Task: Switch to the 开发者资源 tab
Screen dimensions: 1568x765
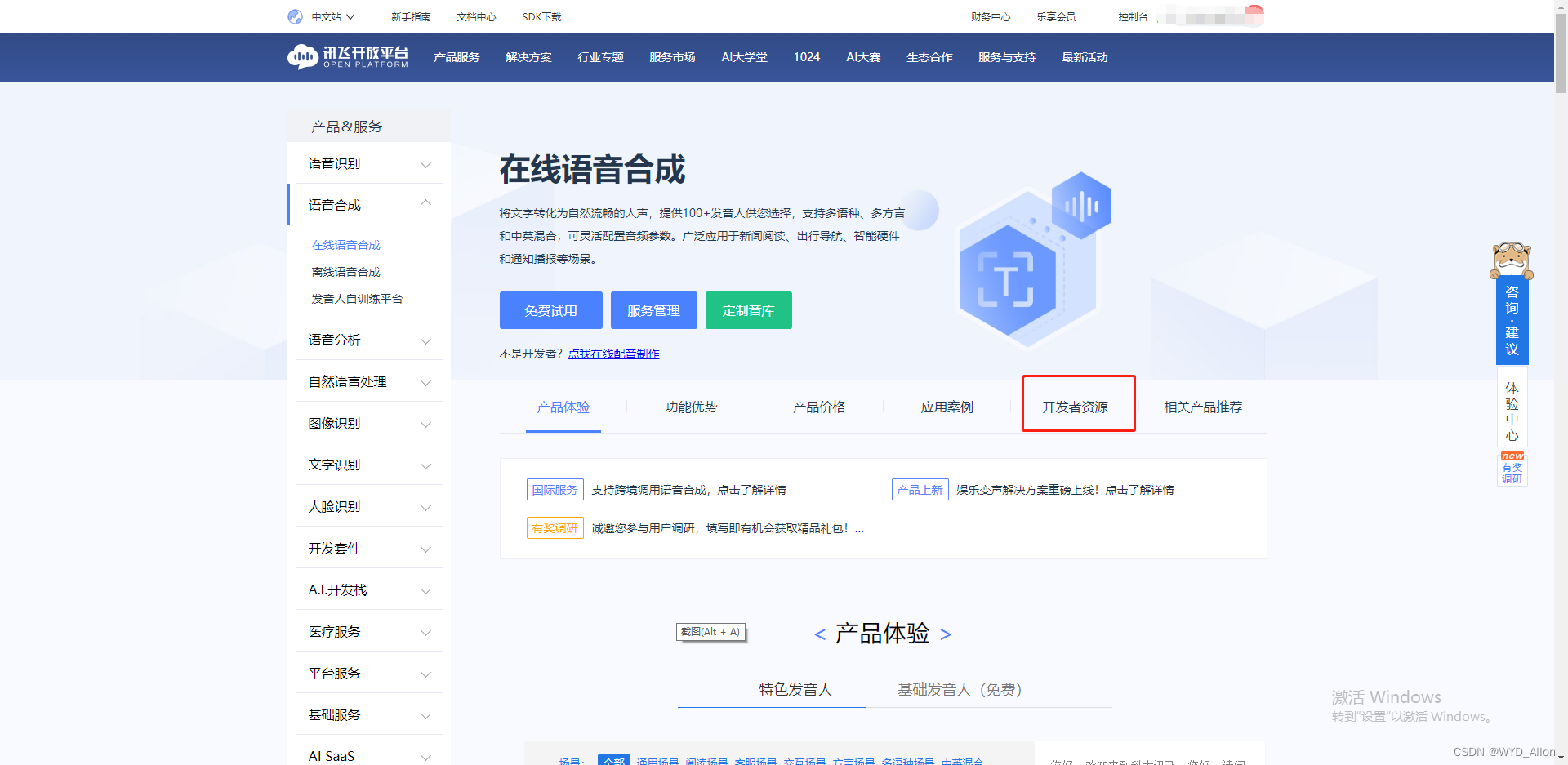Action: (1075, 407)
